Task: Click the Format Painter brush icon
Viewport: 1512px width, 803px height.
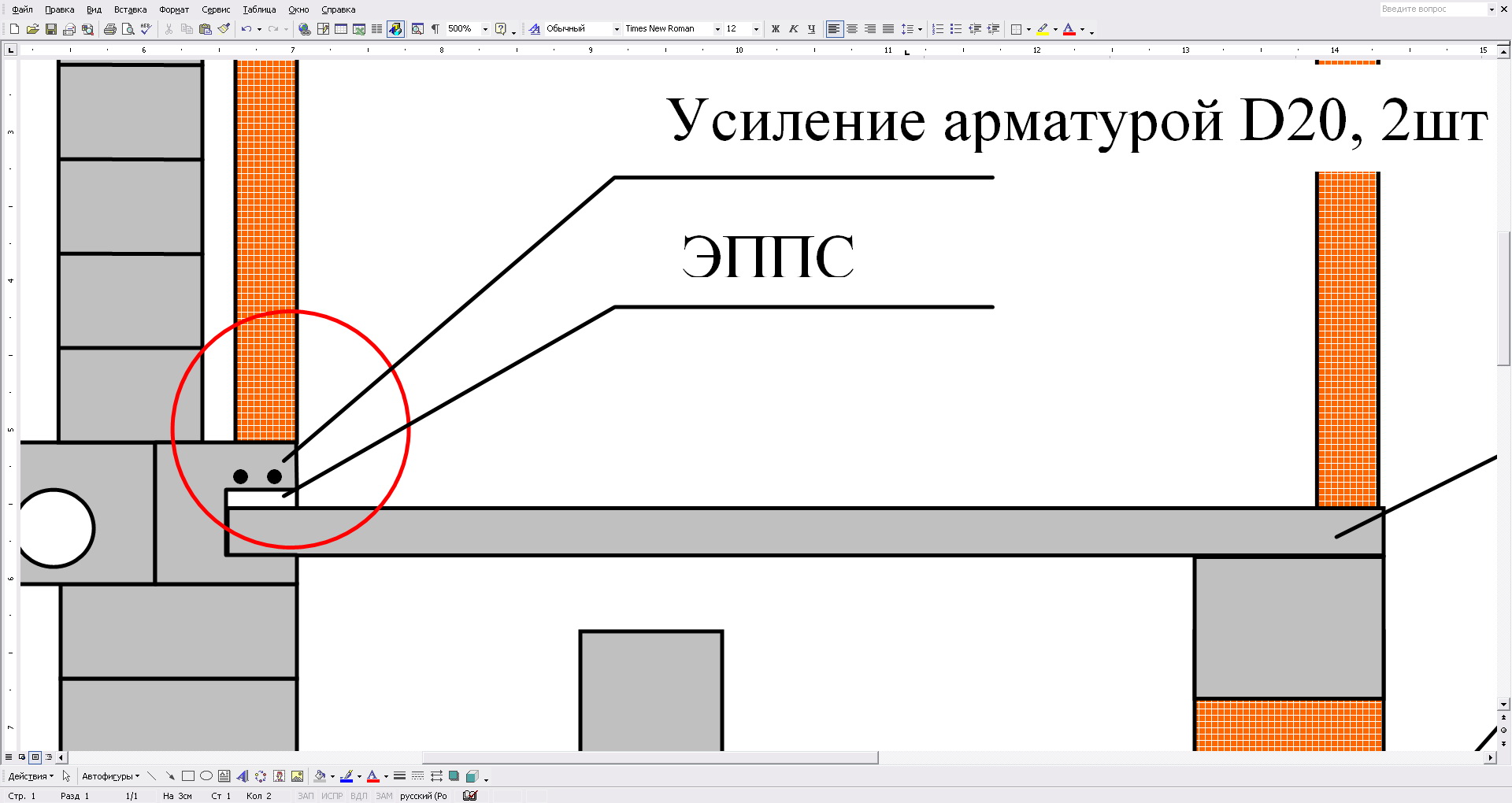Action: [224, 29]
